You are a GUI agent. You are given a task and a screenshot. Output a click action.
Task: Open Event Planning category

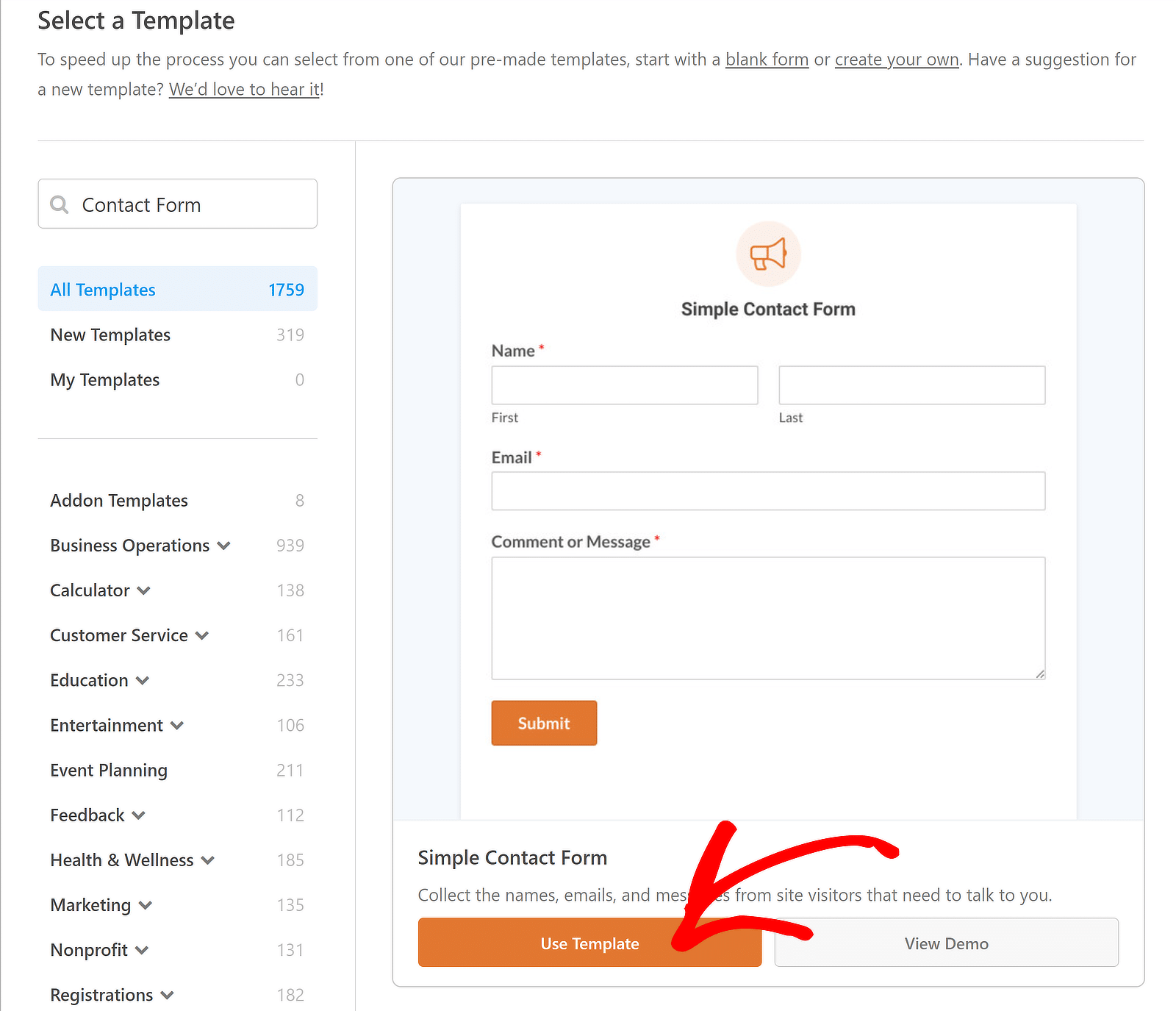pos(177,770)
